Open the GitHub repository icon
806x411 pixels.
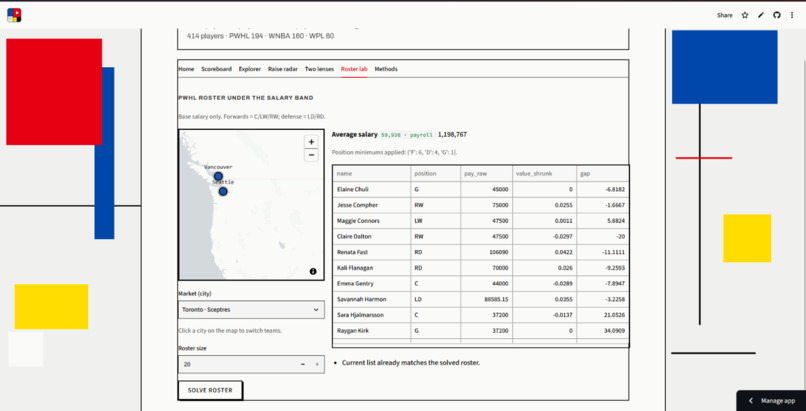coord(777,15)
